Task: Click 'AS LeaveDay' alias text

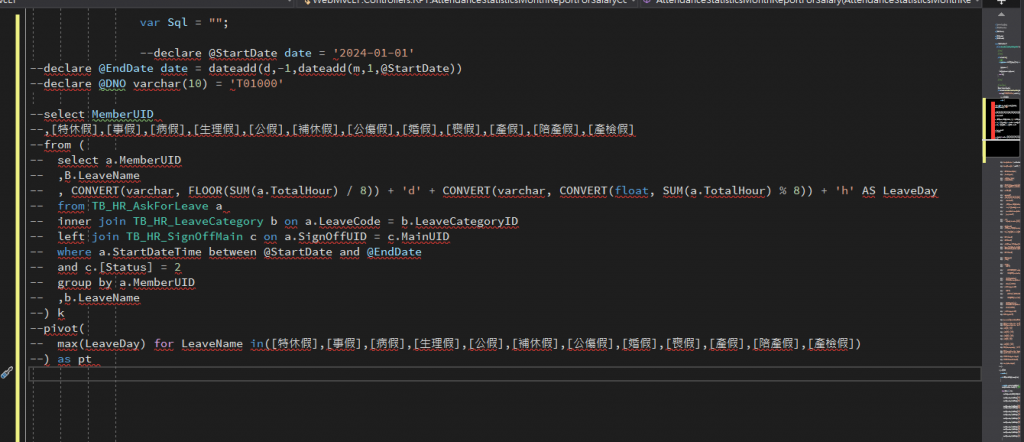Action: 900,191
